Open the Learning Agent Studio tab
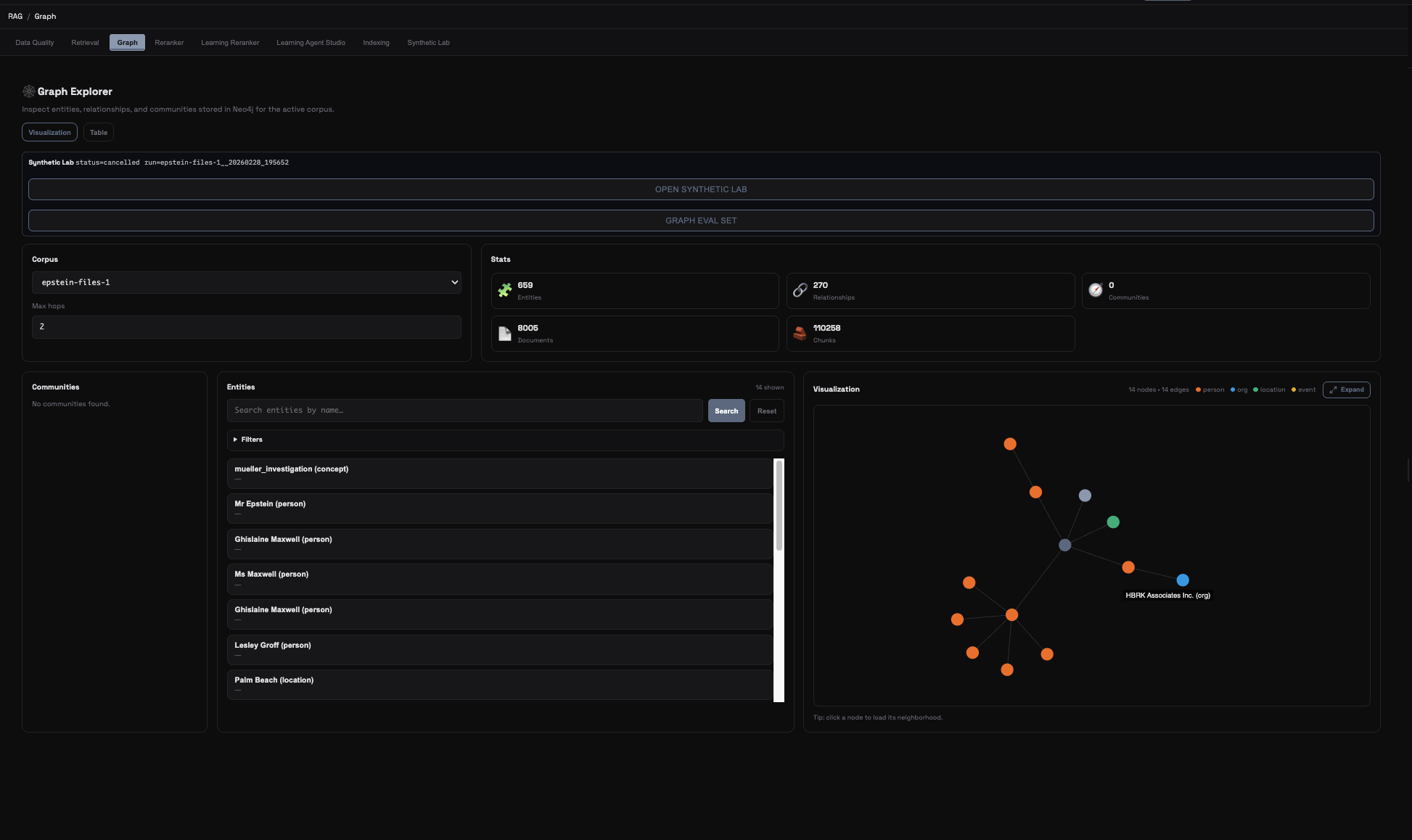The image size is (1412, 840). pyautogui.click(x=311, y=42)
